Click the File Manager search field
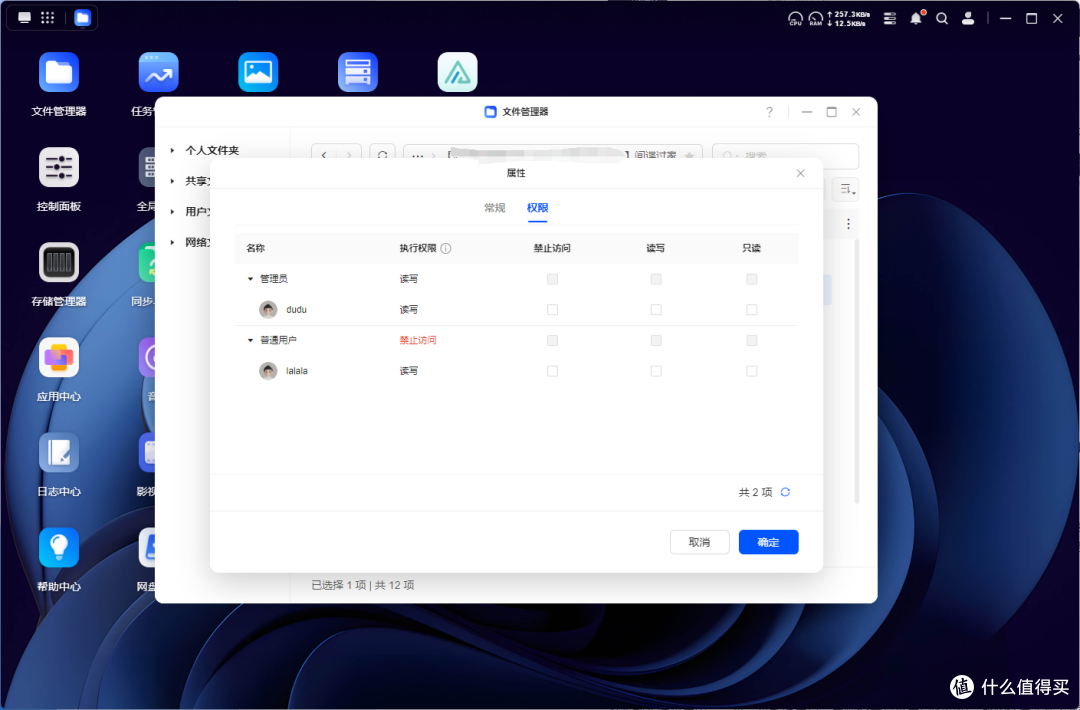Screen dimensions: 1080x710 [785, 155]
